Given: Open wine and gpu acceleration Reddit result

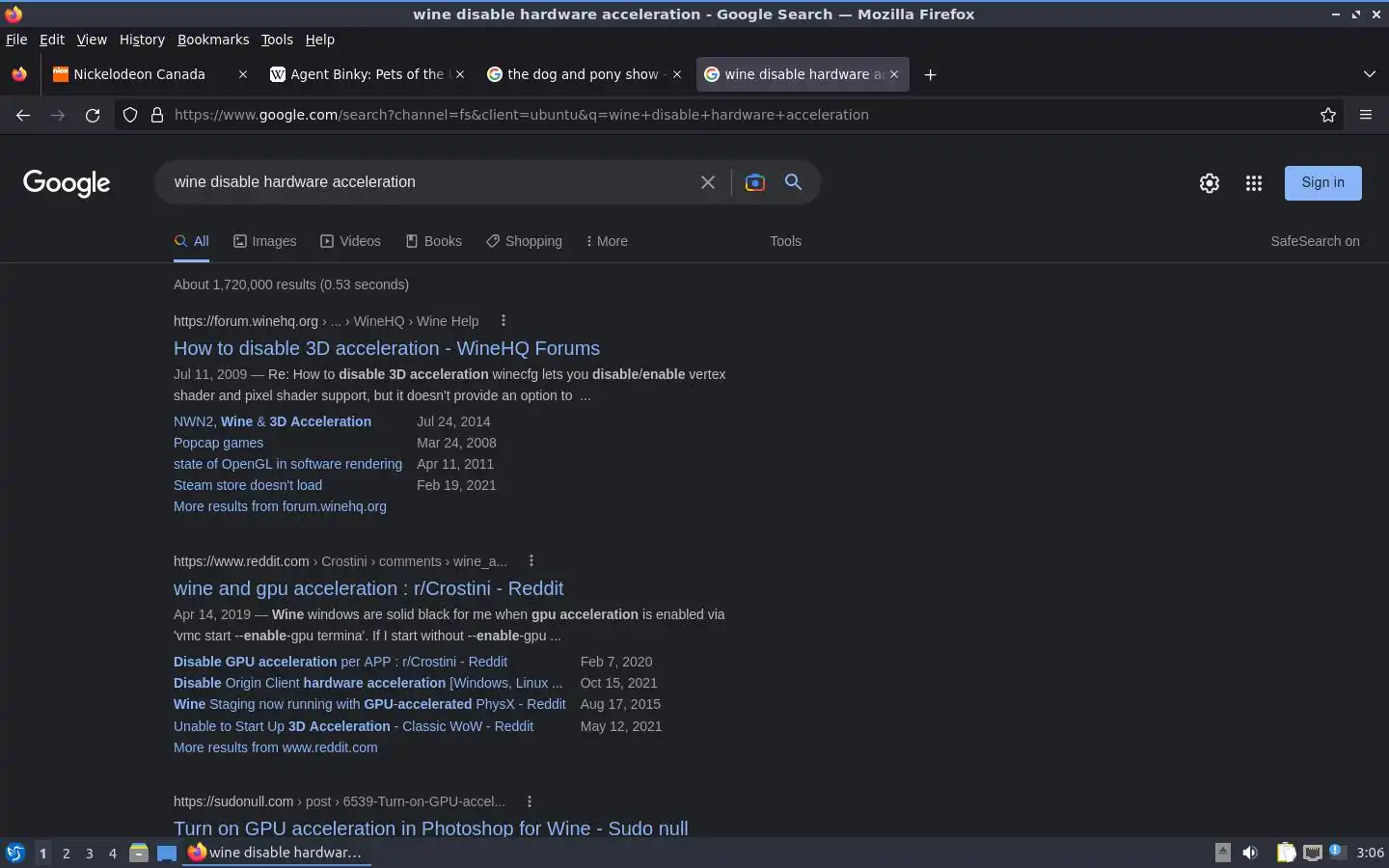Looking at the screenshot, I should (x=368, y=588).
